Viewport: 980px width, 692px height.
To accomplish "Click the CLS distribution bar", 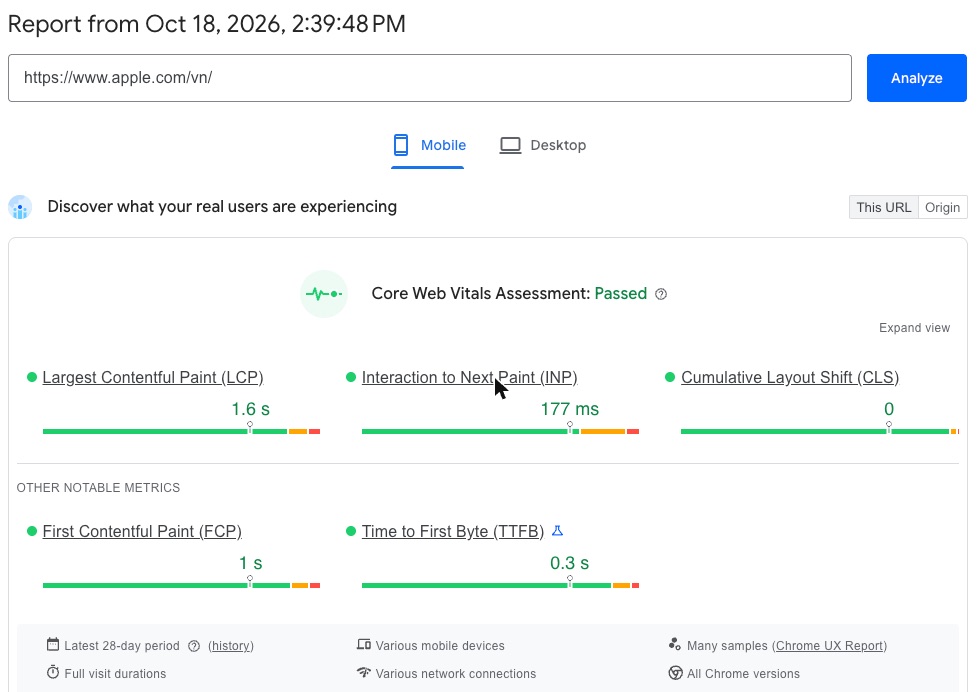I will (x=819, y=431).
